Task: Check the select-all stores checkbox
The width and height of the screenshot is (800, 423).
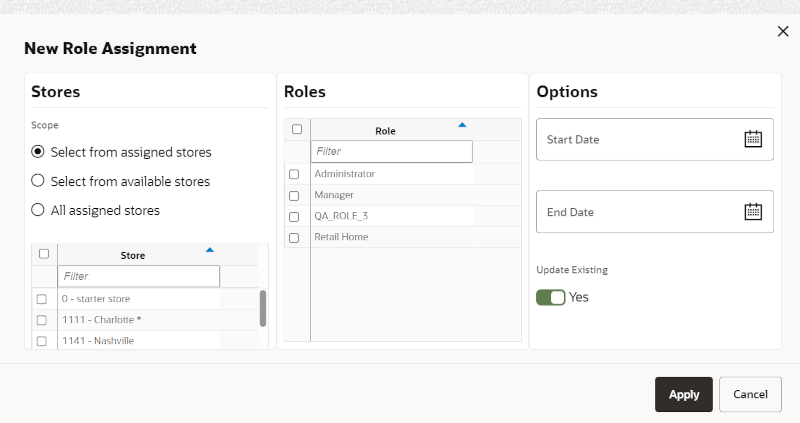Action: tap(44, 254)
